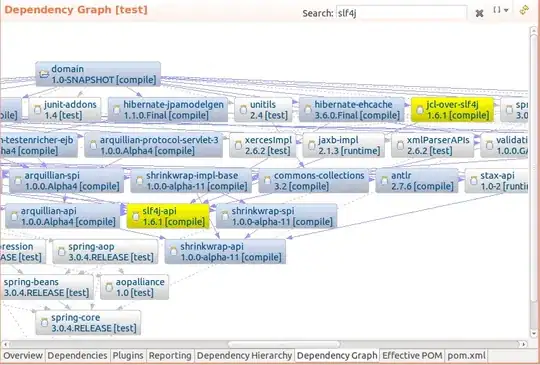Image resolution: width=540 pixels, height=365 pixels.
Task: Select the jaxb-impl 2.1.3 [runtime] label
Action: click(349, 145)
